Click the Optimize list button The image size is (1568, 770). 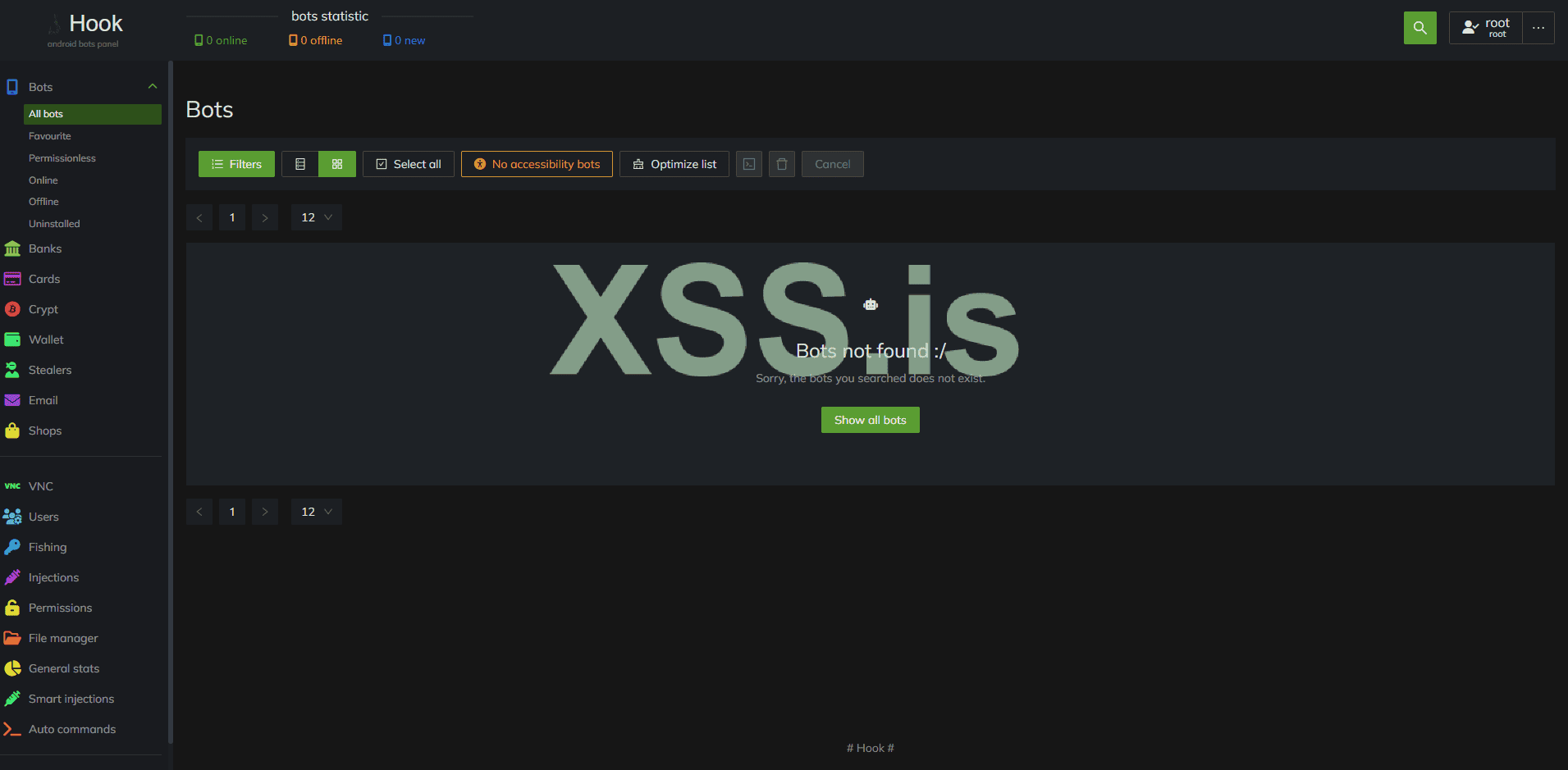pyautogui.click(x=674, y=164)
